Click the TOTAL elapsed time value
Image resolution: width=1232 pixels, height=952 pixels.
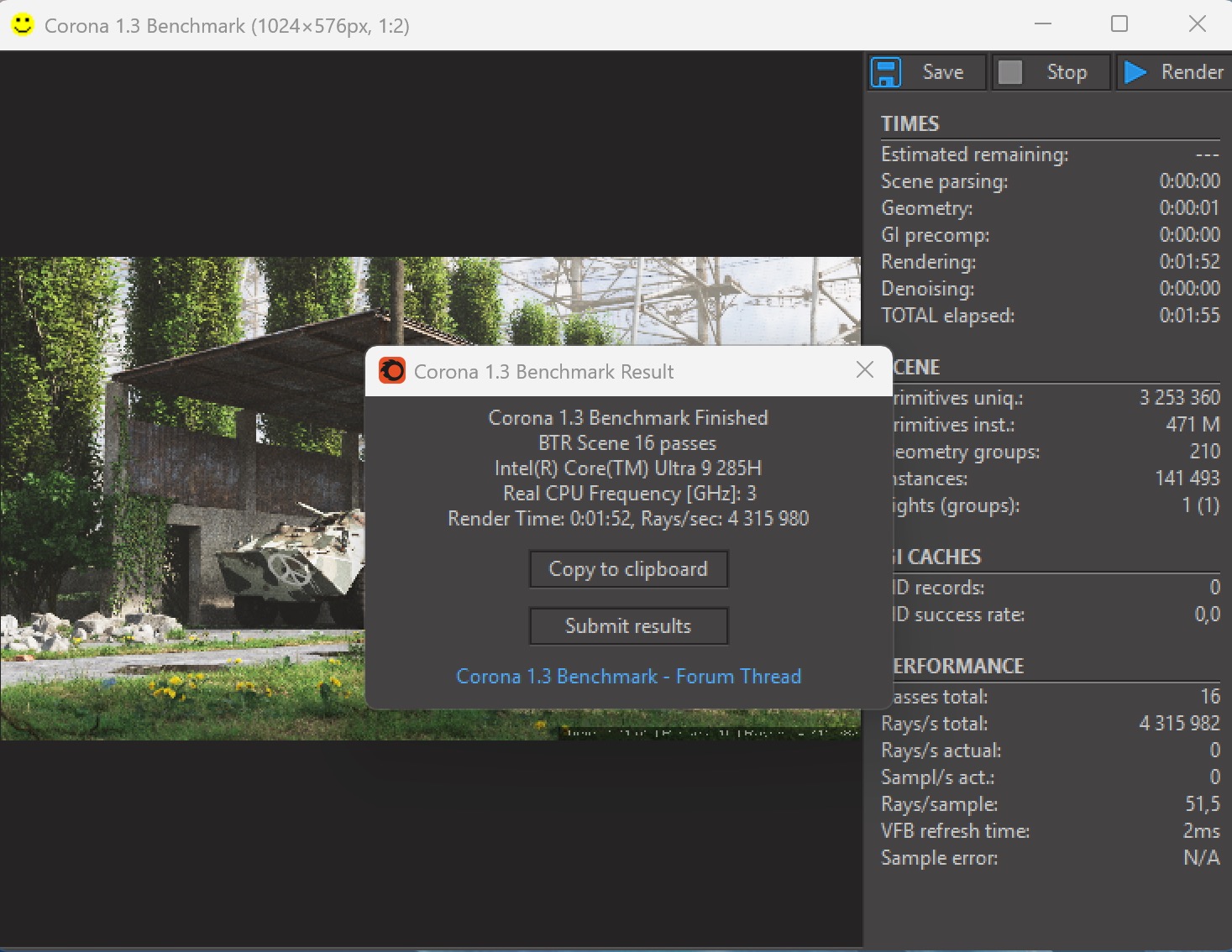pyautogui.click(x=1189, y=316)
